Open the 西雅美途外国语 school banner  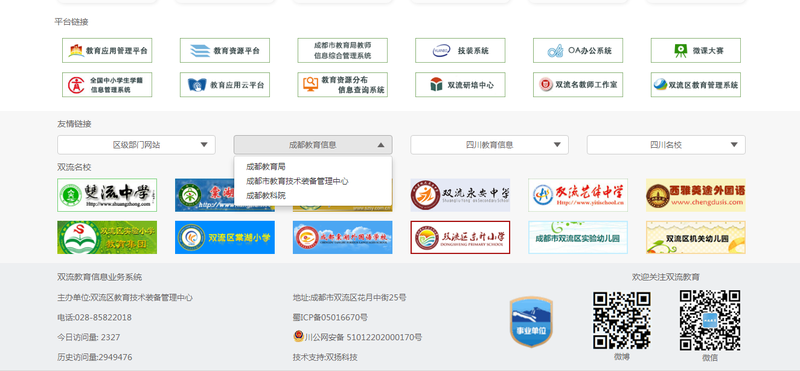696,195
